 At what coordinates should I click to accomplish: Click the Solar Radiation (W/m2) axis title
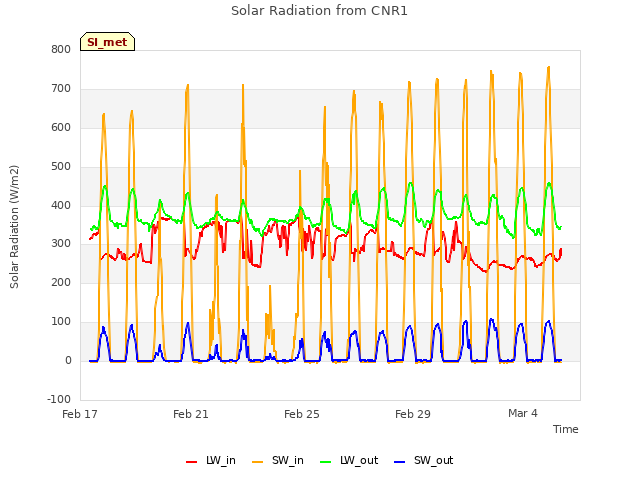click(14, 227)
